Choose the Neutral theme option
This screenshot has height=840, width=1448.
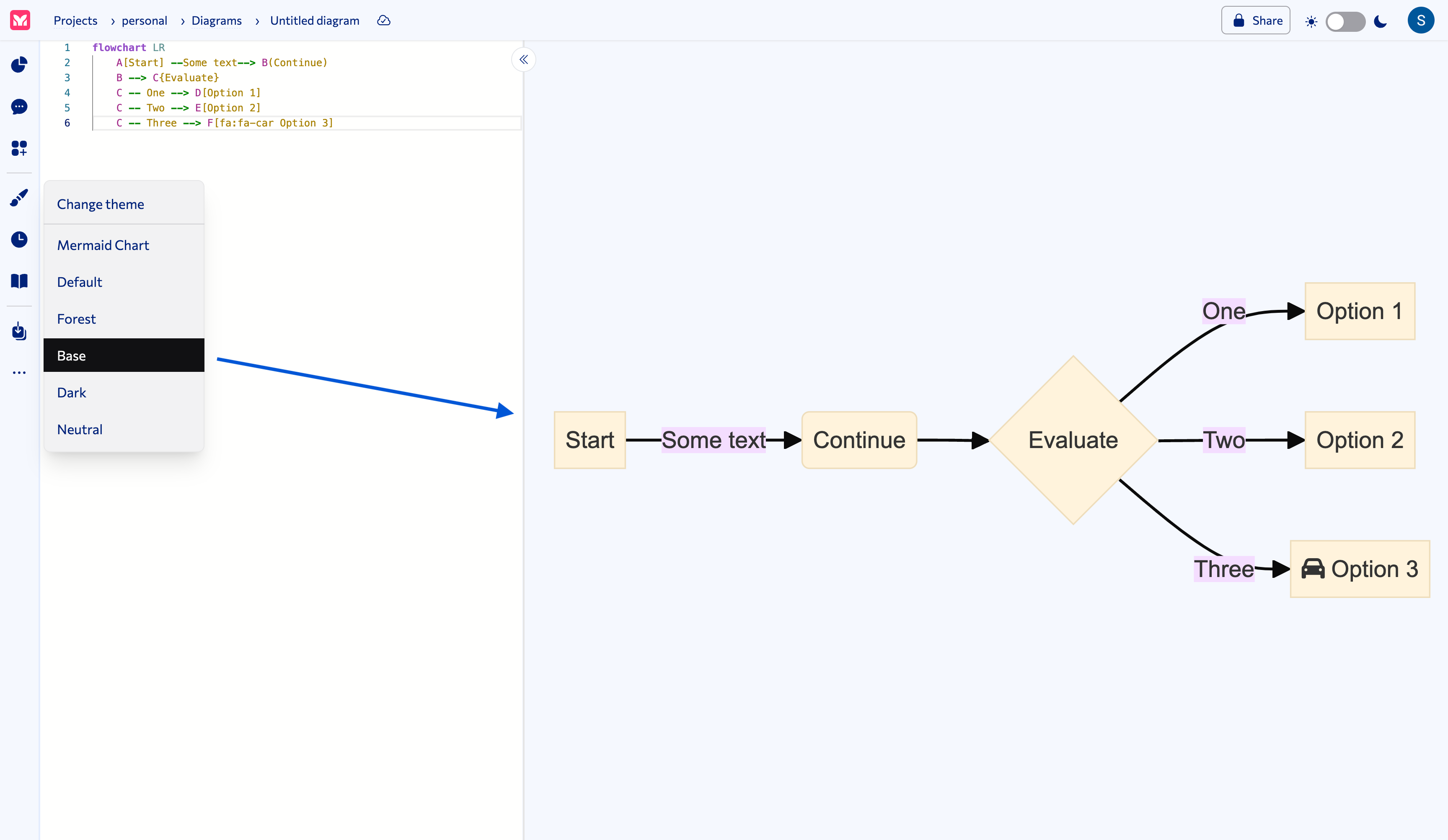[80, 429]
